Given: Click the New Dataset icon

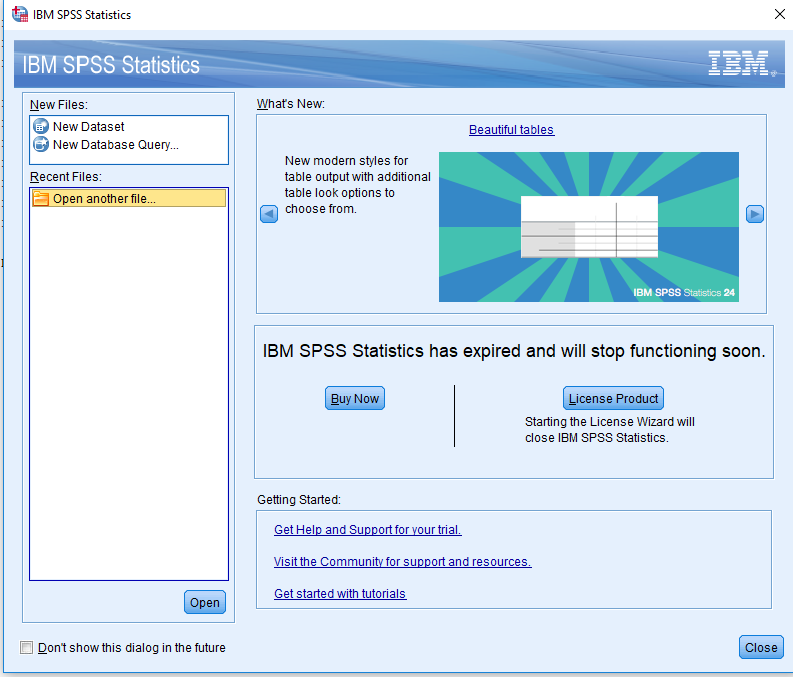Looking at the screenshot, I should click(x=41, y=126).
